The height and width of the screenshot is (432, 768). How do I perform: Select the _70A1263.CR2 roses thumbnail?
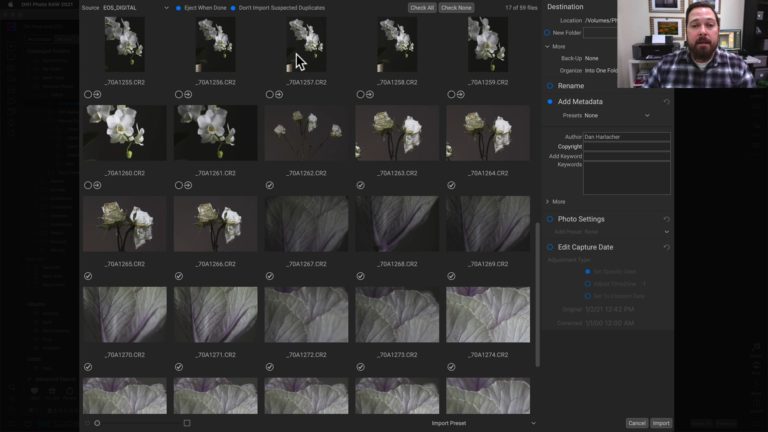[x=397, y=133]
